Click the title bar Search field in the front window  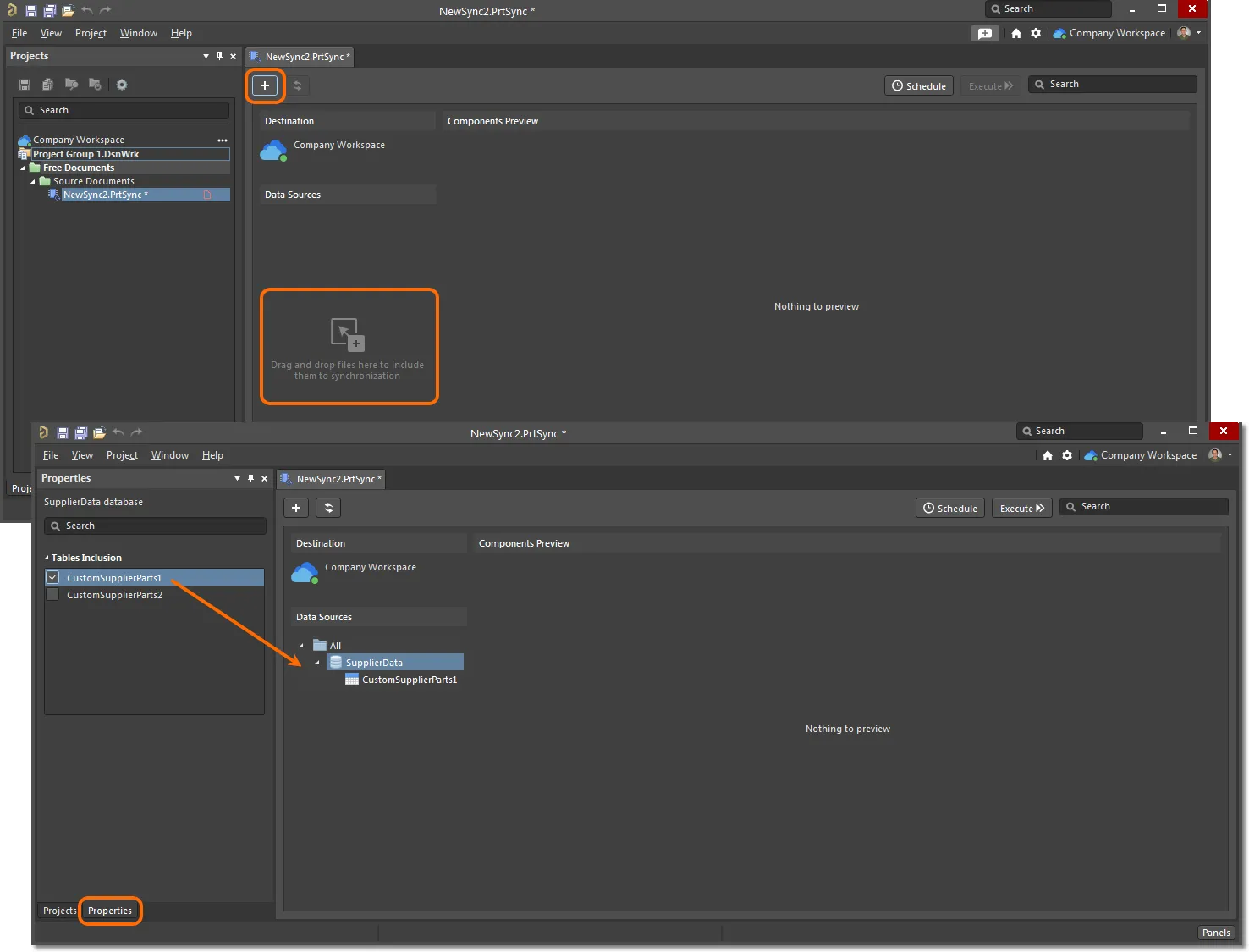pyautogui.click(x=1080, y=431)
